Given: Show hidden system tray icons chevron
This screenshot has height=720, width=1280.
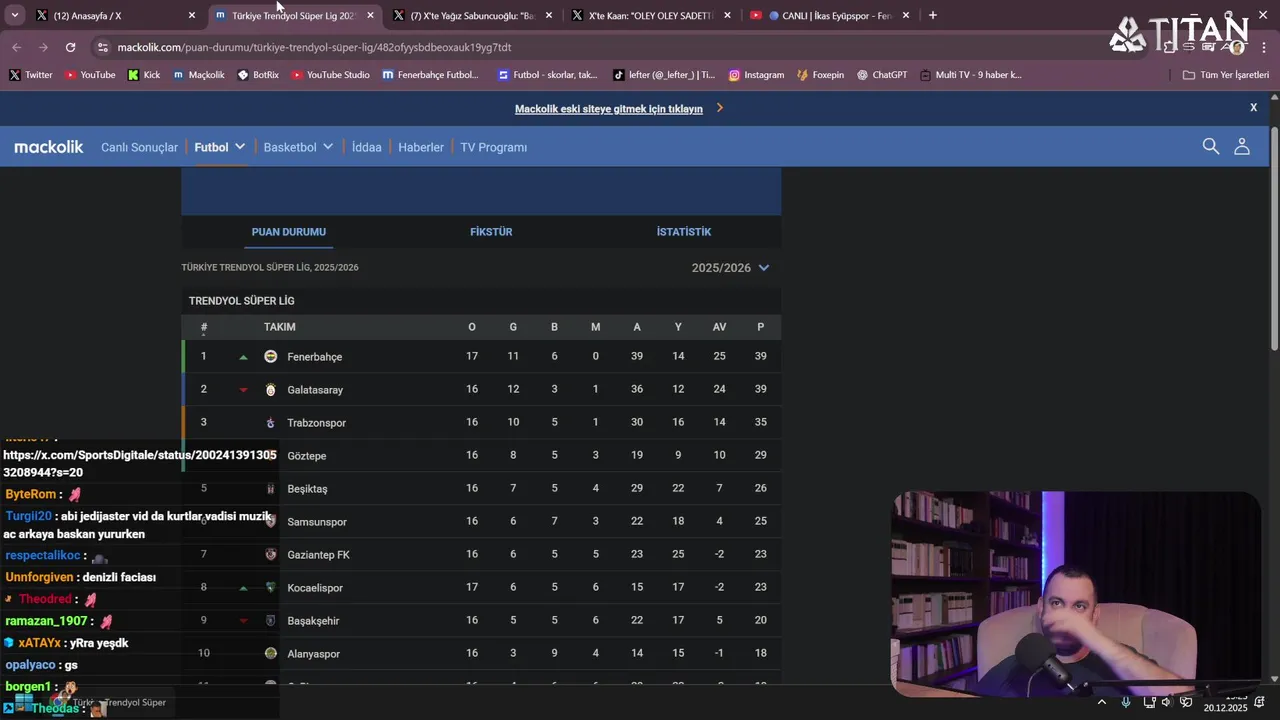Looking at the screenshot, I should point(1102,702).
